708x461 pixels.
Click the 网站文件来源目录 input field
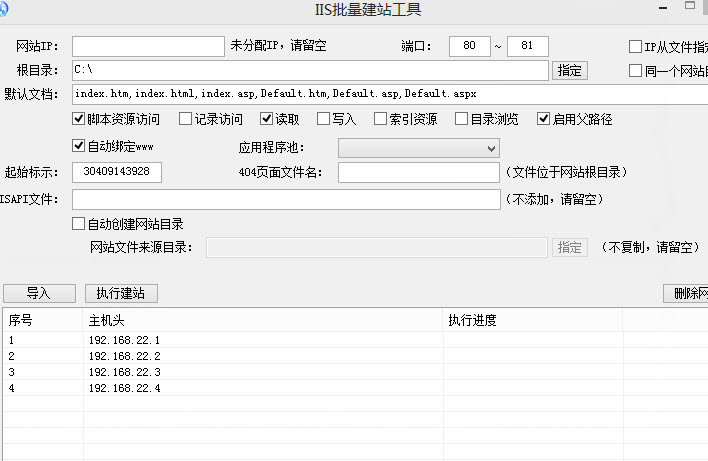[377, 247]
